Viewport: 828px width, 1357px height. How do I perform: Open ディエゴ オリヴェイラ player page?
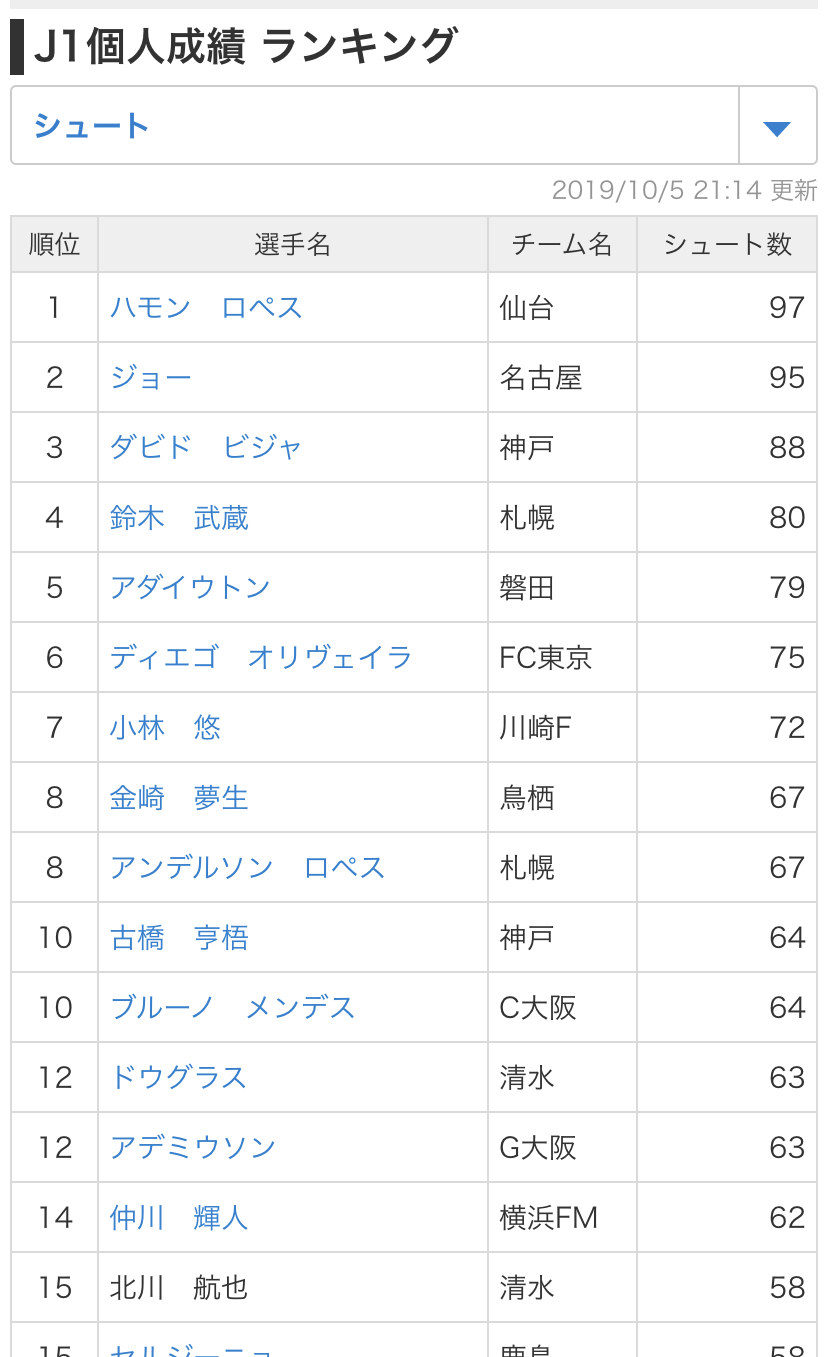tap(261, 658)
